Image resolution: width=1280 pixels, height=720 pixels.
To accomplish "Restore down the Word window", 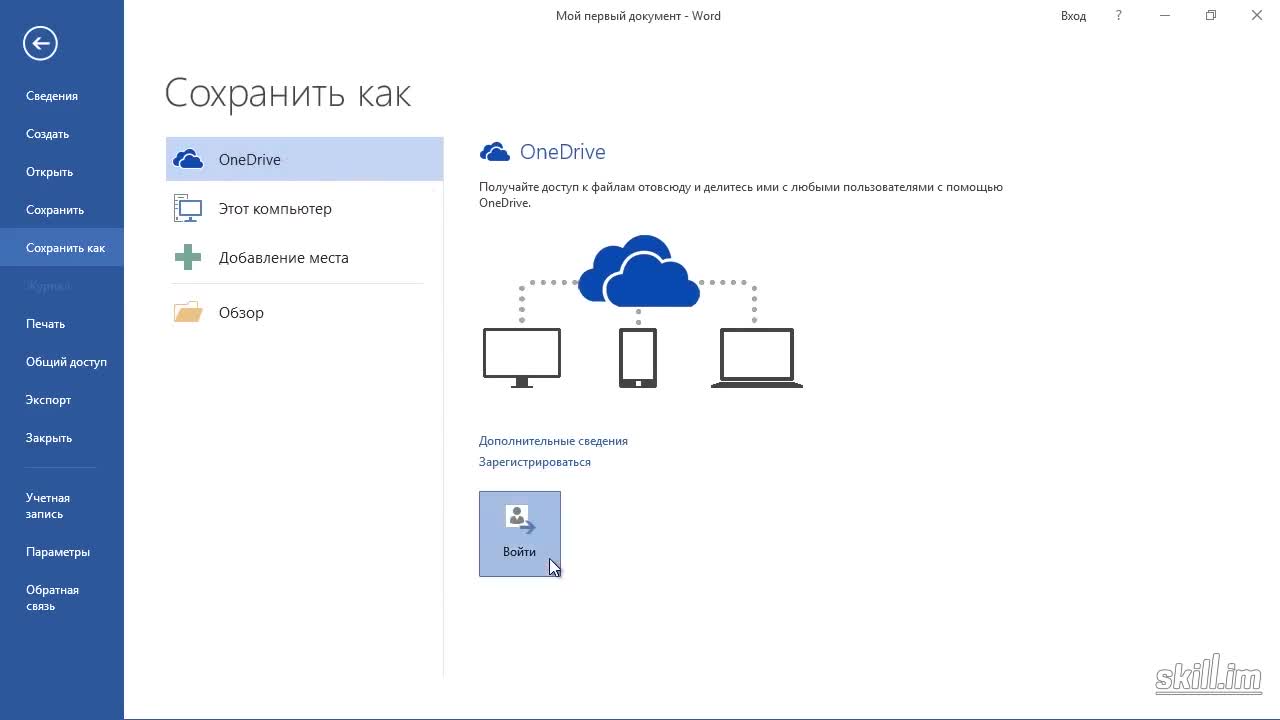I will 1211,15.
